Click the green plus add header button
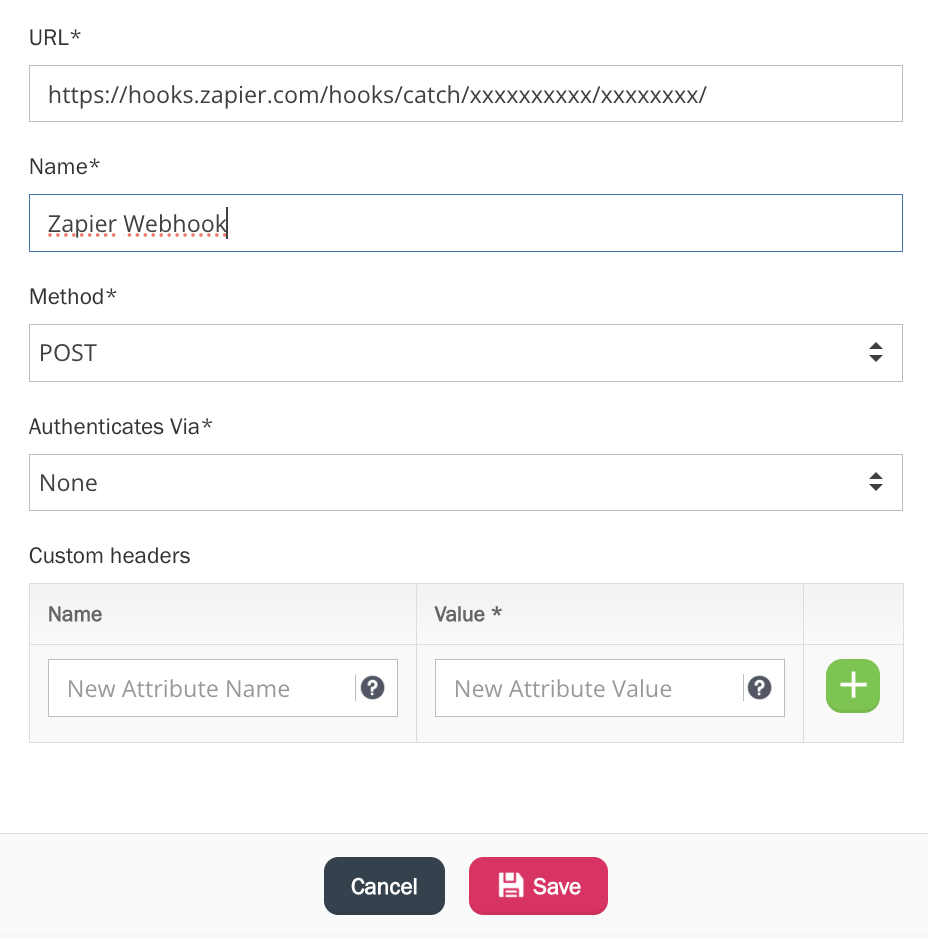 [x=852, y=686]
